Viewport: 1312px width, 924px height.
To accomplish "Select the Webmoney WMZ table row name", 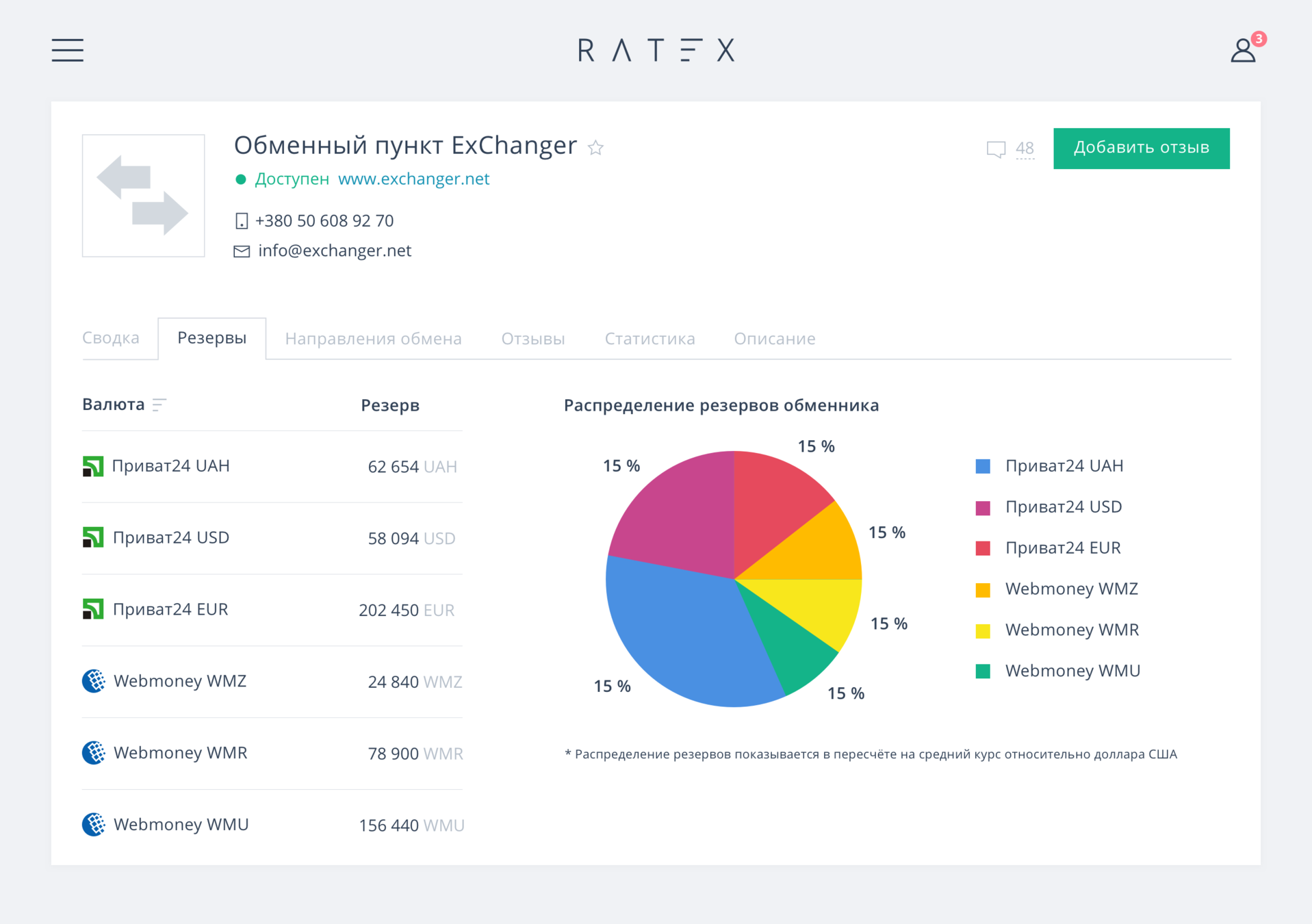I will click(180, 681).
